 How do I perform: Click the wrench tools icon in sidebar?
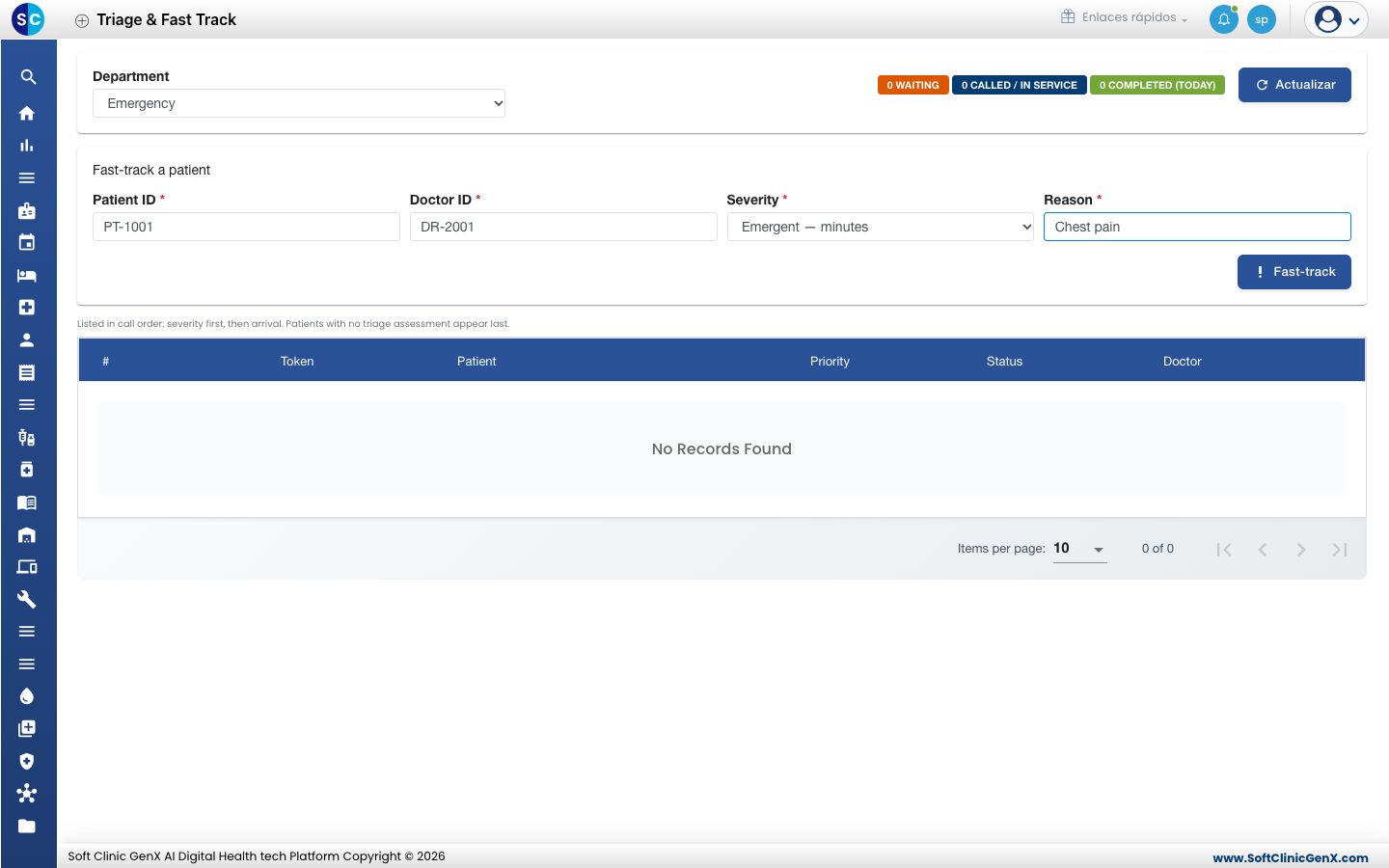(27, 599)
